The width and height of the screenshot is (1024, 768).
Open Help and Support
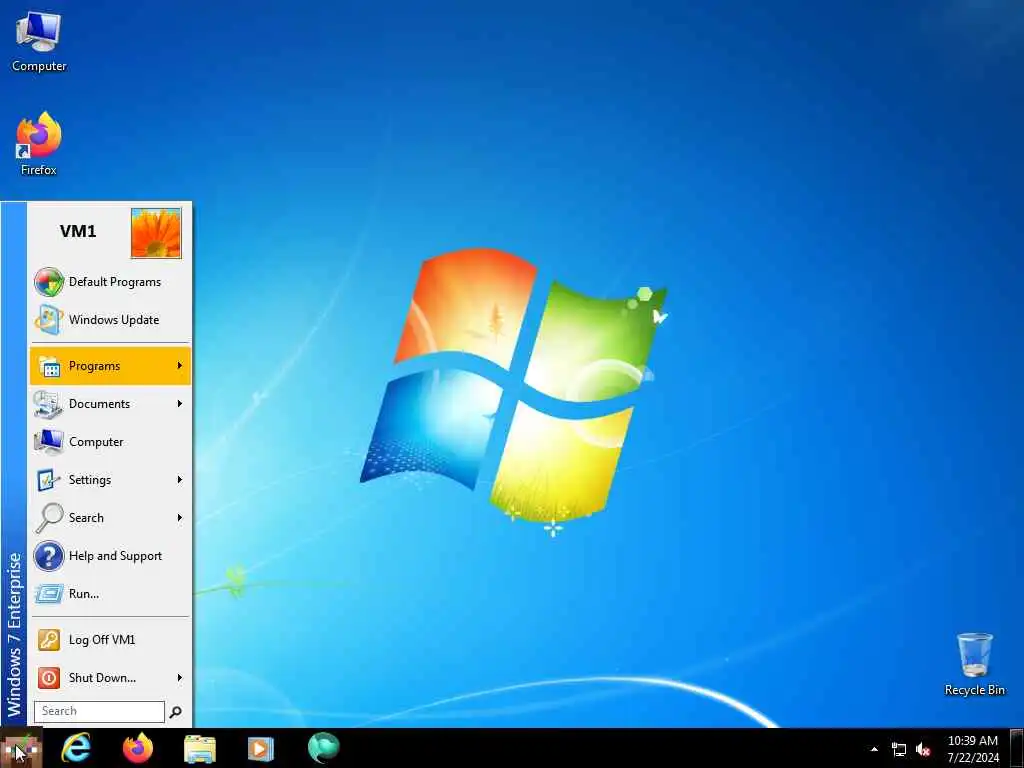[x=110, y=556]
